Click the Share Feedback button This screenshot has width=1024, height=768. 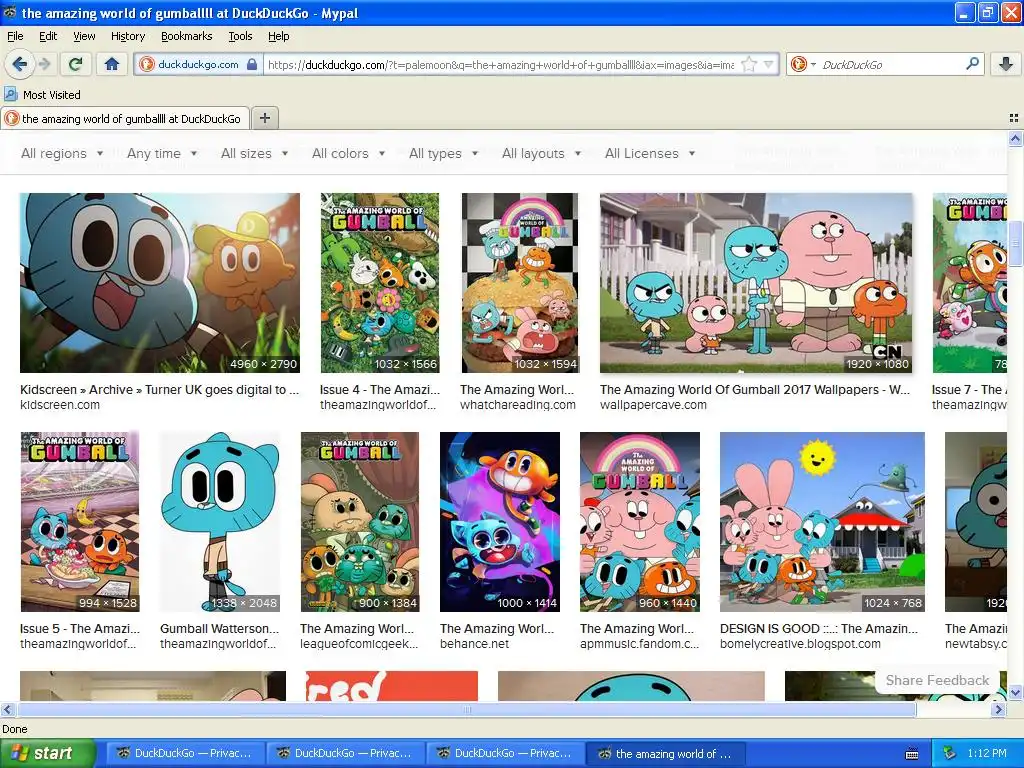coord(937,680)
